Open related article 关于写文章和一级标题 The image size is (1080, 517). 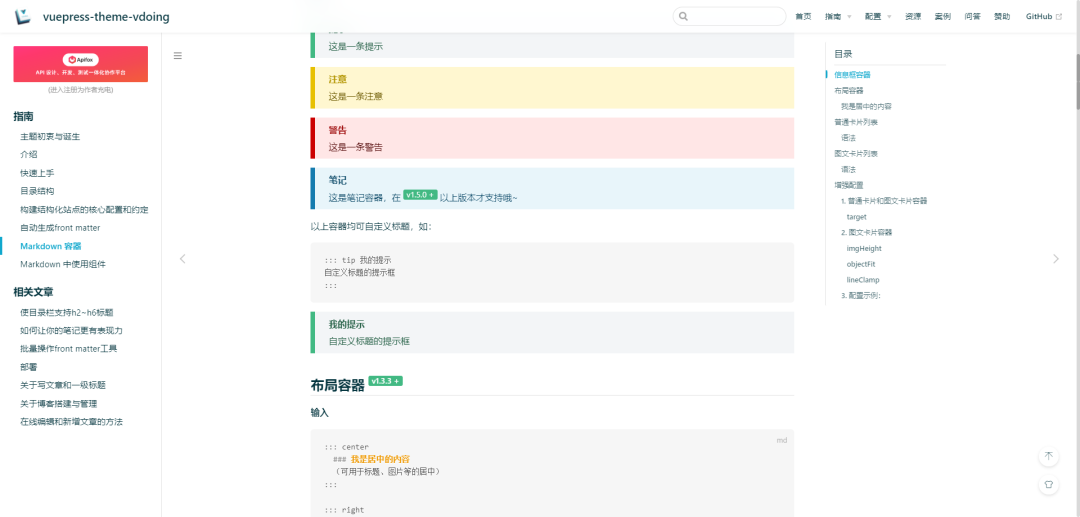pos(63,385)
